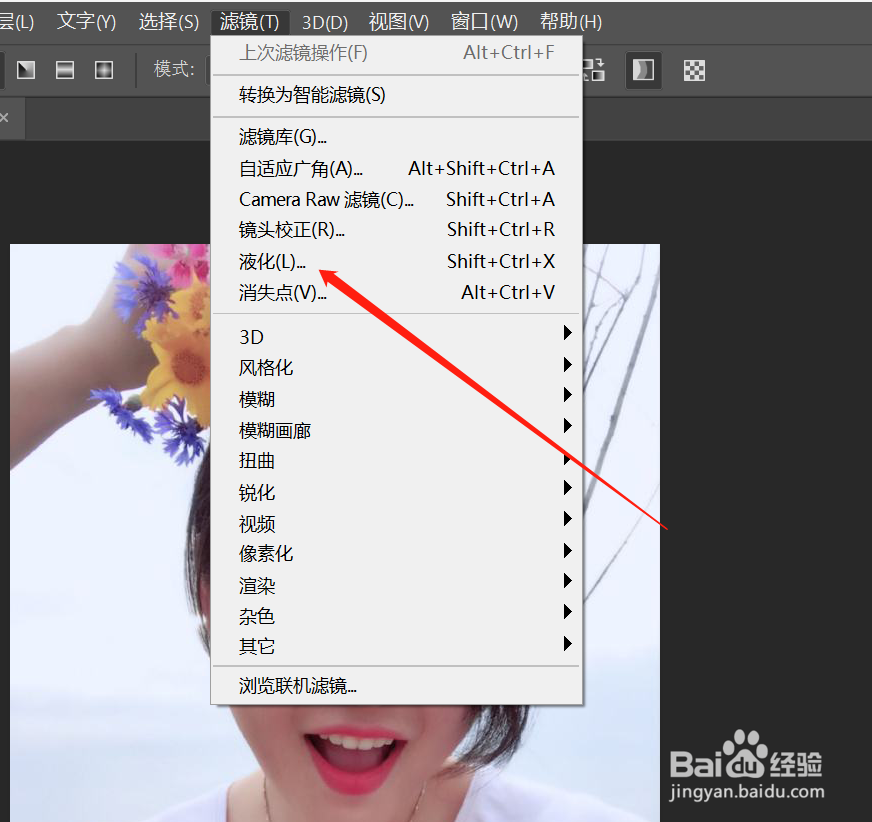Open the 帮助(H) menu
Screen dimensions: 872x822
pos(571,22)
